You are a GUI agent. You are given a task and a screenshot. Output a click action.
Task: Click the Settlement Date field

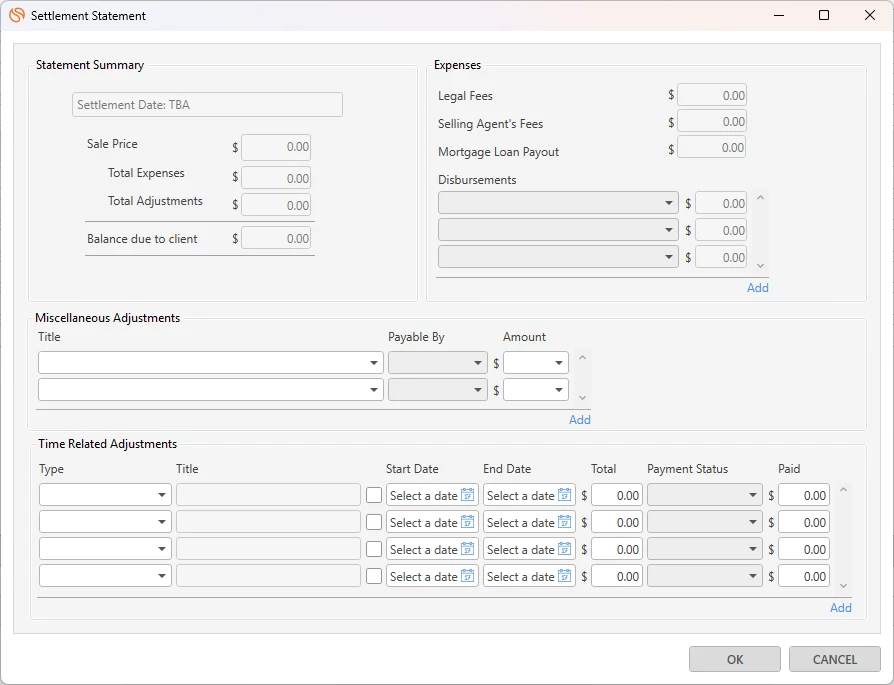pyautogui.click(x=208, y=105)
